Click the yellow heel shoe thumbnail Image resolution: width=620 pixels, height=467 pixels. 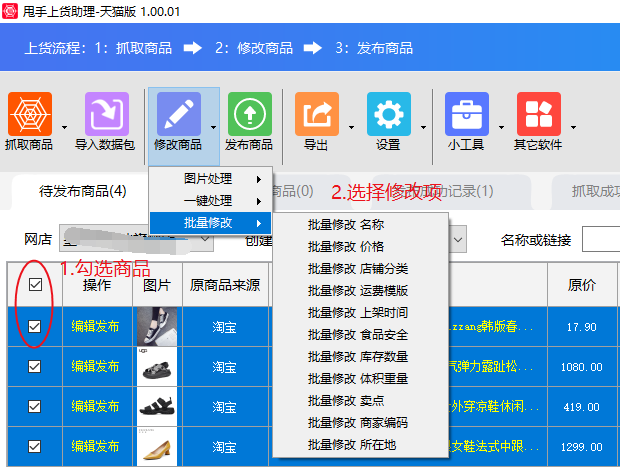coord(157,446)
